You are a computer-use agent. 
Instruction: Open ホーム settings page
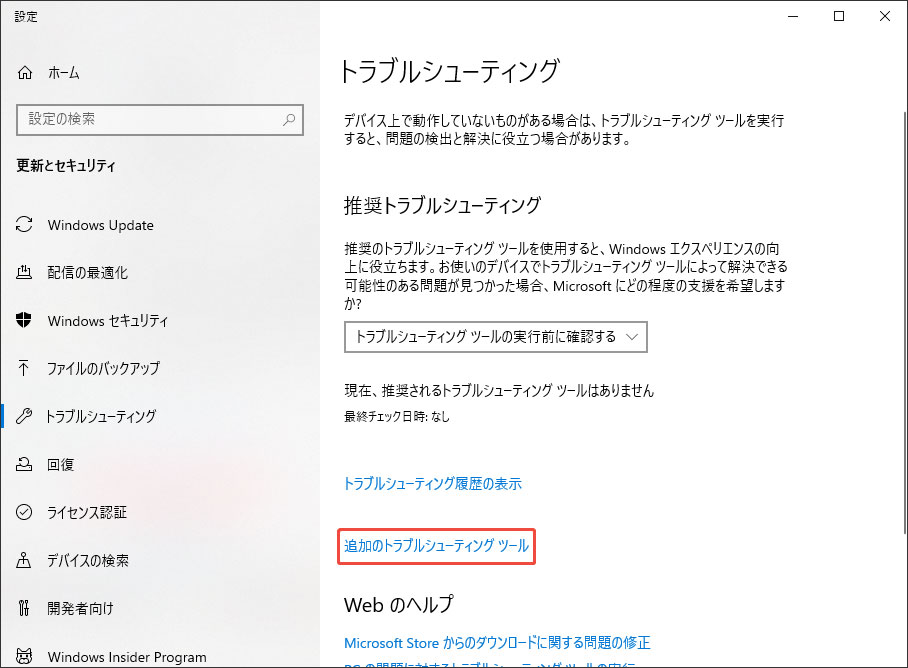tap(64, 72)
